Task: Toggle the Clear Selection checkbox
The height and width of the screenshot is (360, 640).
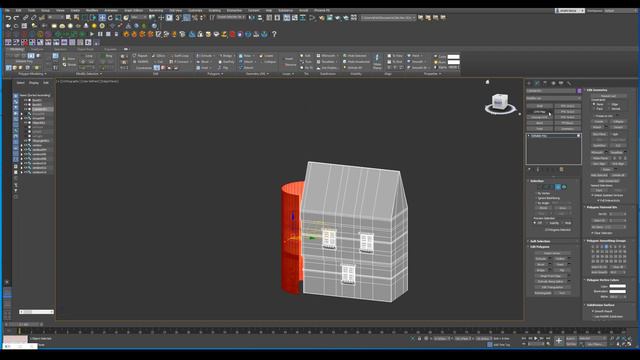Action: pyautogui.click(x=592, y=233)
